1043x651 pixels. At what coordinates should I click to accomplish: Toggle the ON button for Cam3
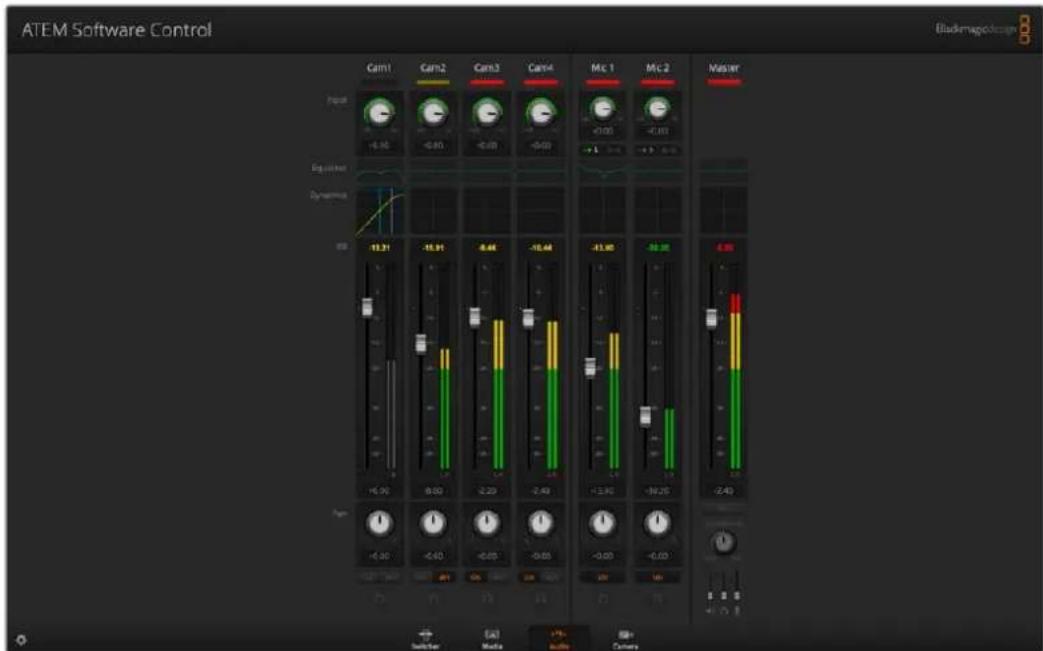(x=476, y=577)
